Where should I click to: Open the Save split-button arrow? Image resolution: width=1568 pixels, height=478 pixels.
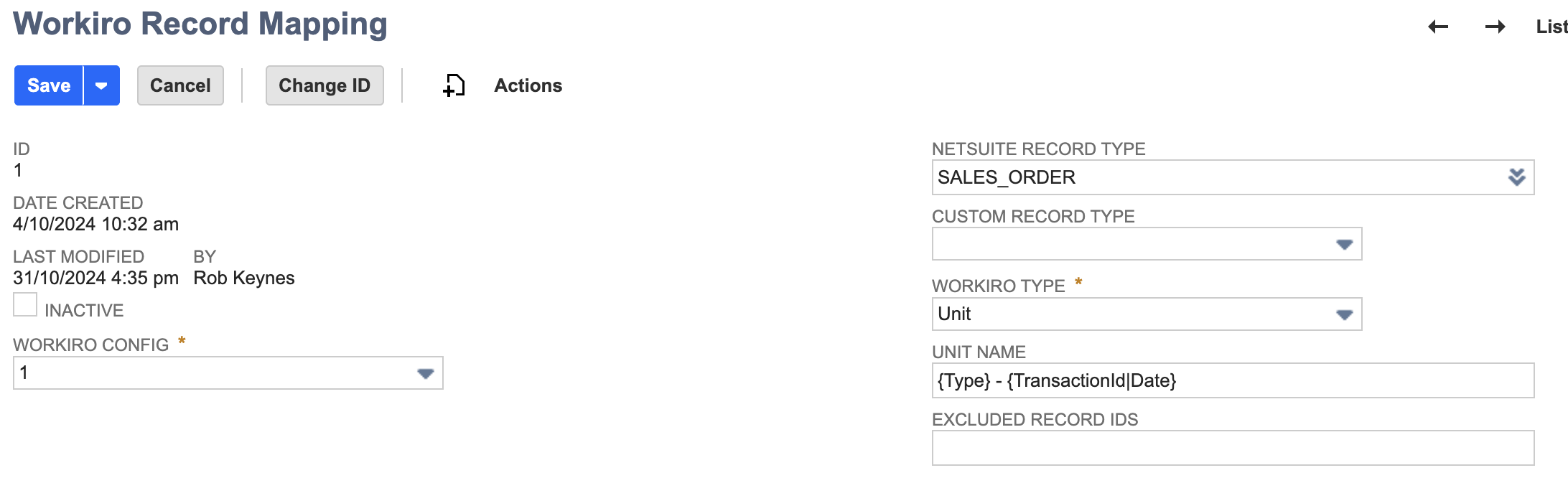point(101,85)
